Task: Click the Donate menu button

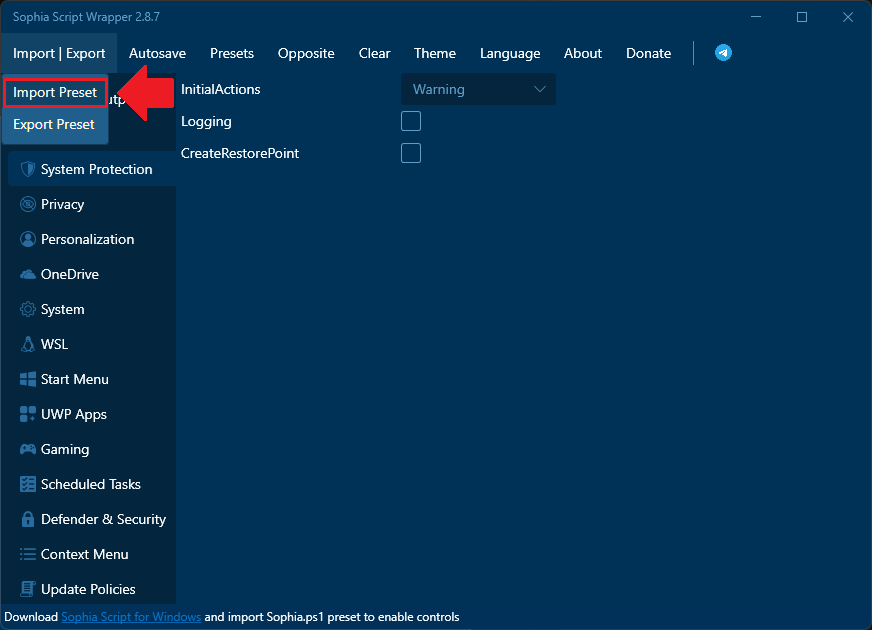Action: [x=648, y=53]
